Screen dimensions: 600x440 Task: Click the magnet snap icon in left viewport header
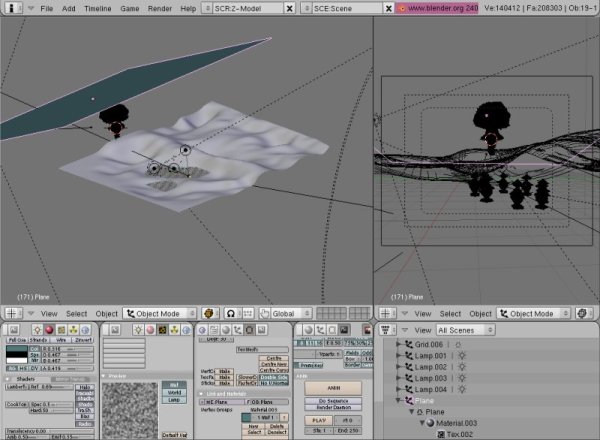(x=231, y=313)
